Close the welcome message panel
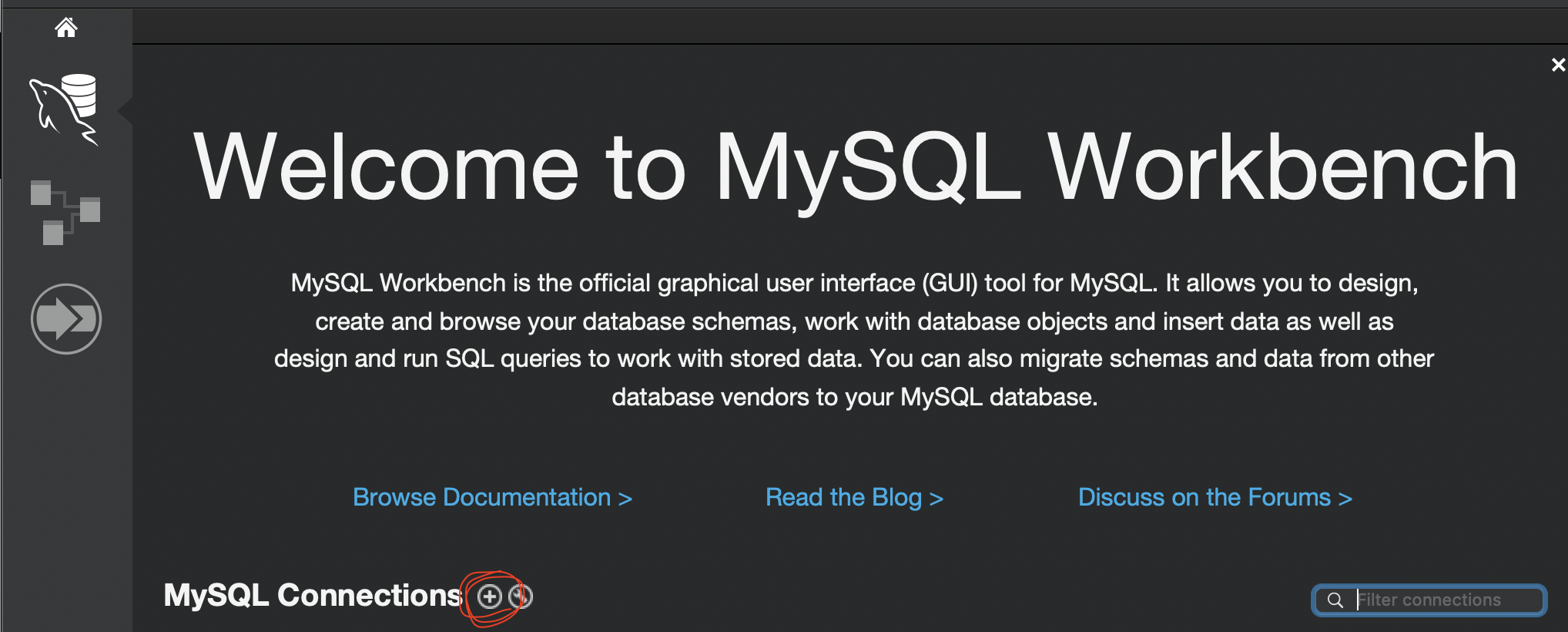1568x632 pixels. click(1558, 65)
